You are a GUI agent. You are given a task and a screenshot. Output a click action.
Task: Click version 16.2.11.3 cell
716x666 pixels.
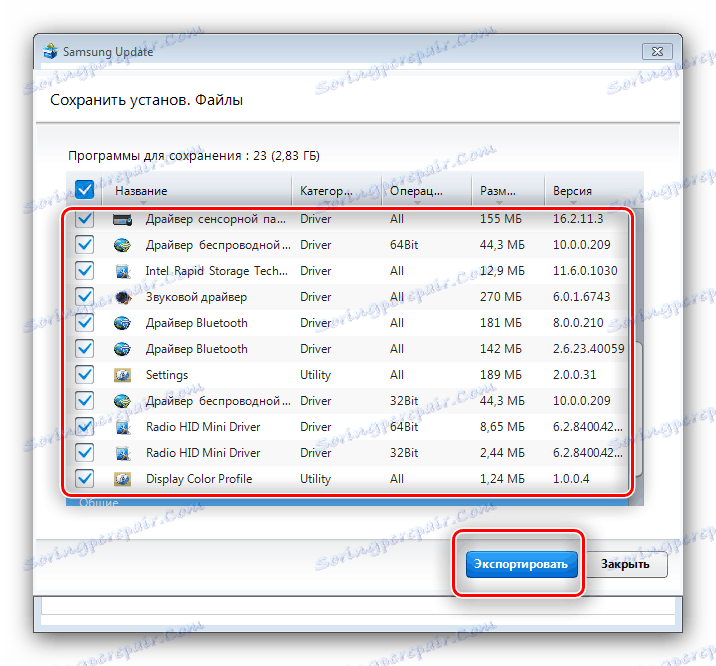coord(578,219)
